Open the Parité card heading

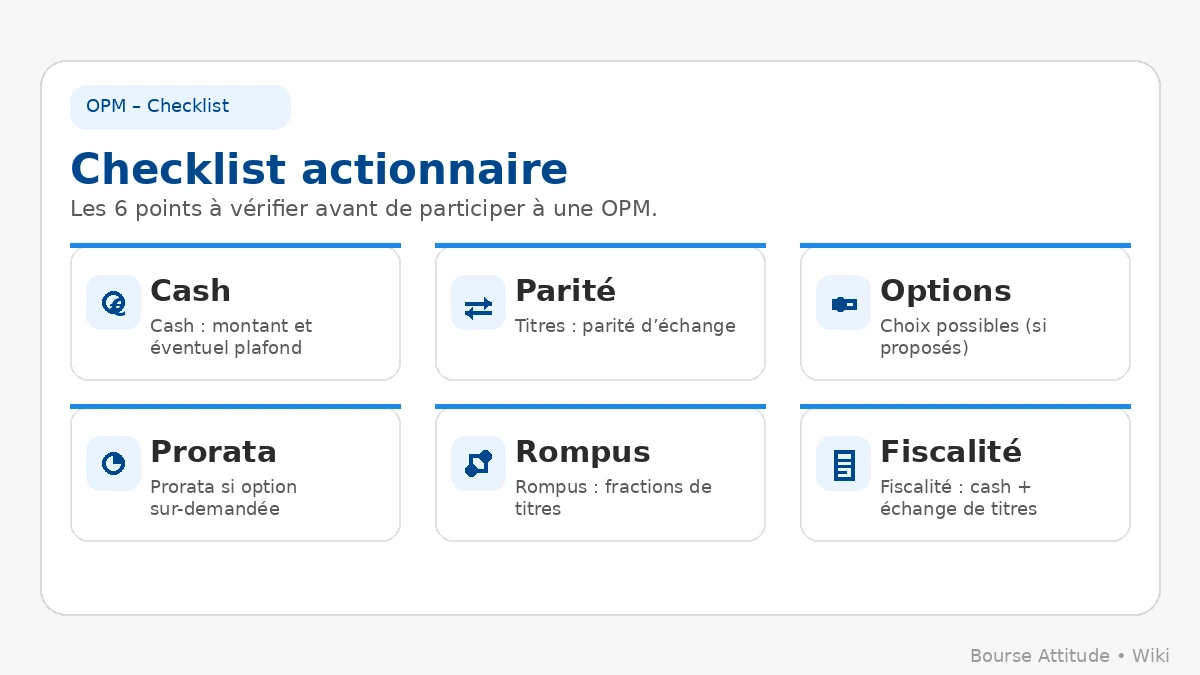(565, 291)
